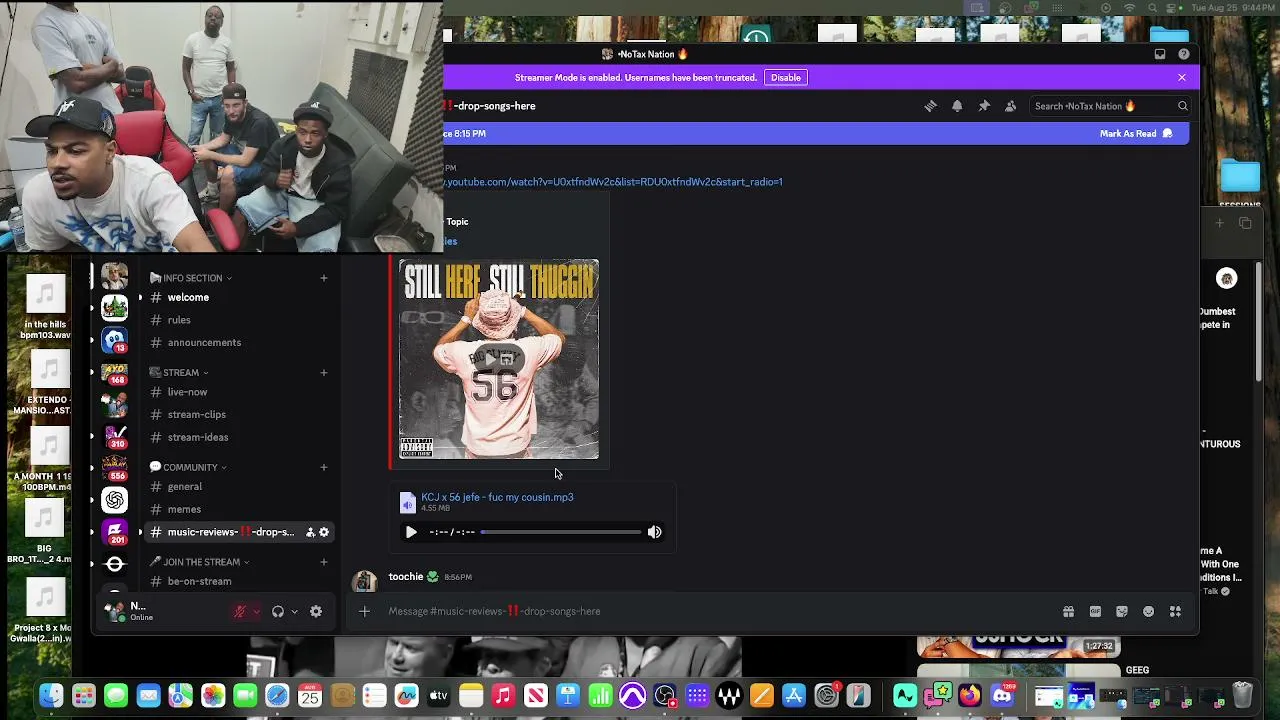Image resolution: width=1280 pixels, height=720 pixels.
Task: Open server with 168 notifications badge
Action: (115, 372)
